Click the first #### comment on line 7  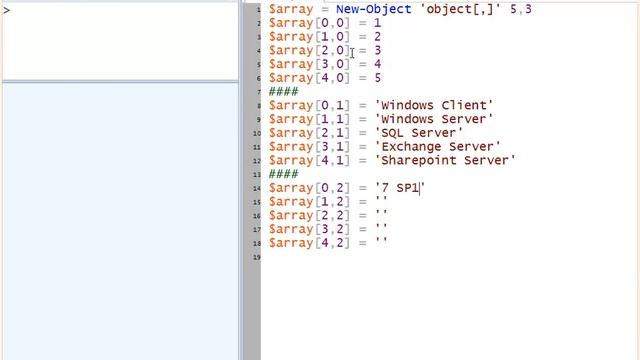284,91
